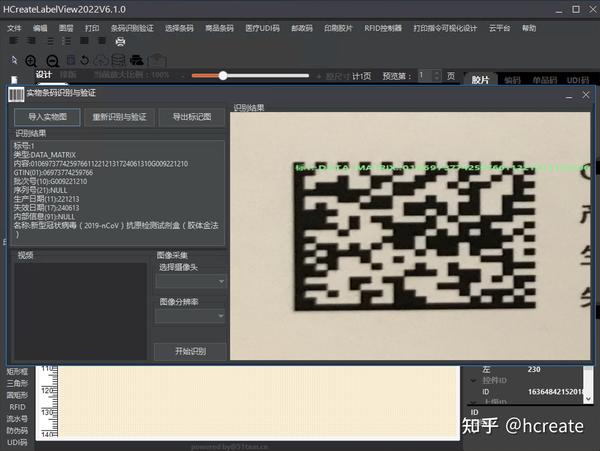Click the cloud upload icon

point(101,60)
